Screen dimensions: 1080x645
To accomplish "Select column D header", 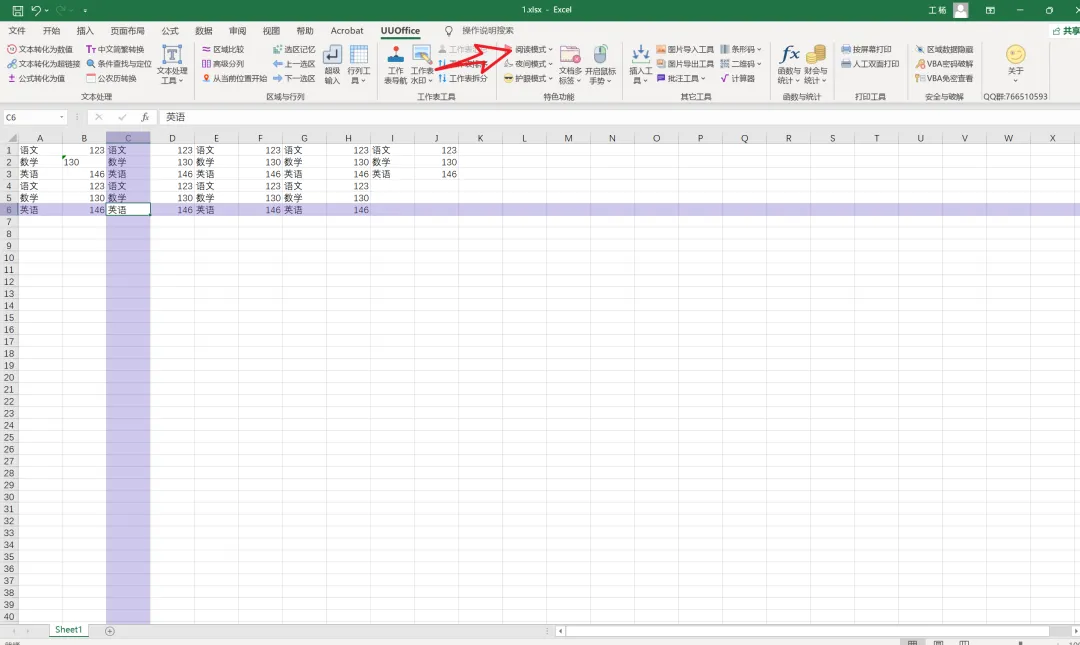I will [x=172, y=139].
